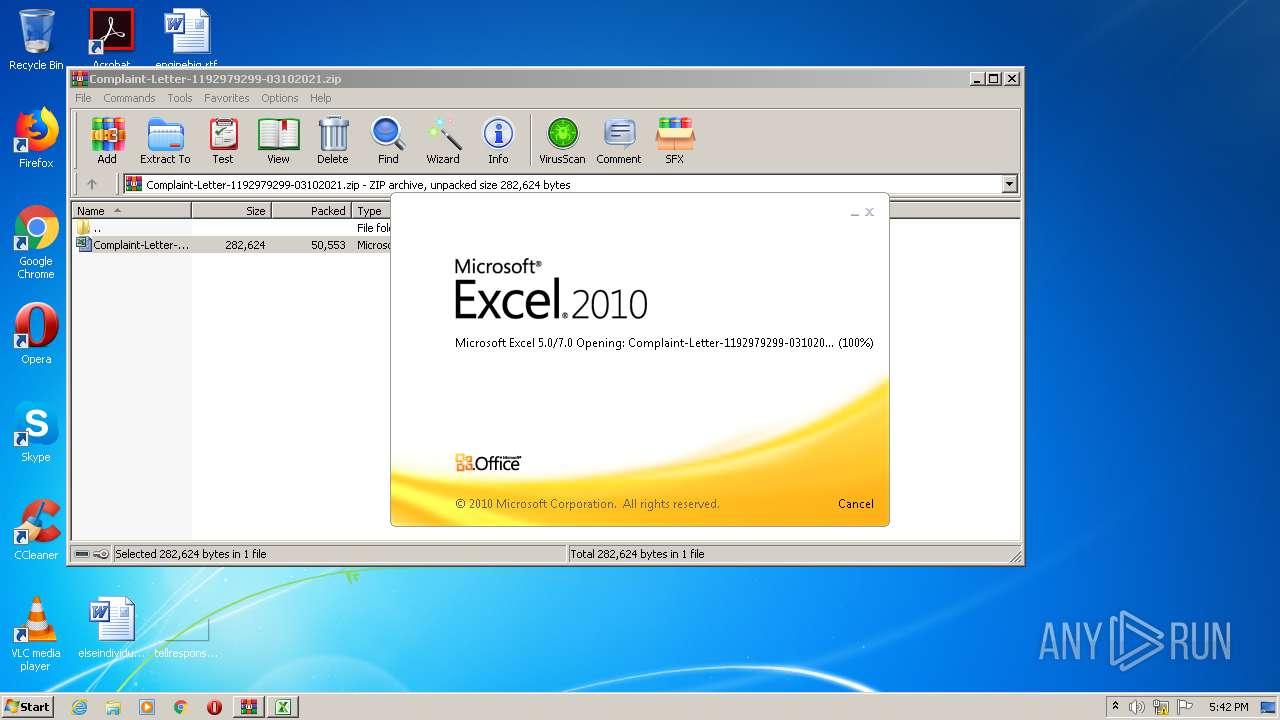Switch to Excel taskbar button
Image resolution: width=1280 pixels, height=720 pixels.
pyautogui.click(x=283, y=707)
